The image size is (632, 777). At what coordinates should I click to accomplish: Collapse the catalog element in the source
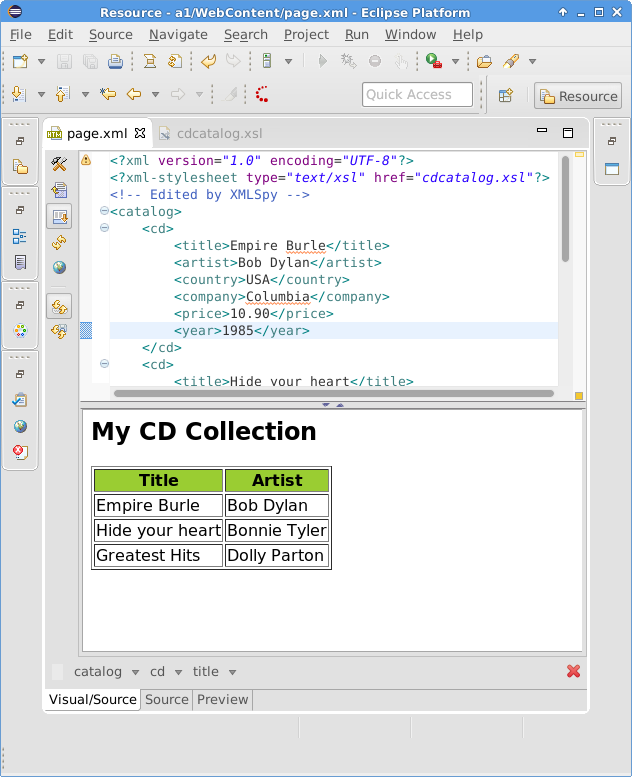104,212
